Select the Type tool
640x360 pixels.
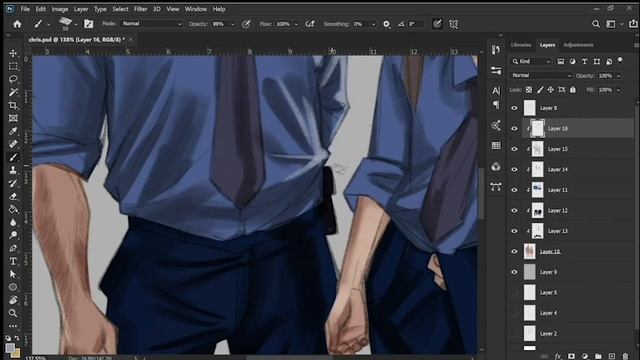[x=13, y=261]
